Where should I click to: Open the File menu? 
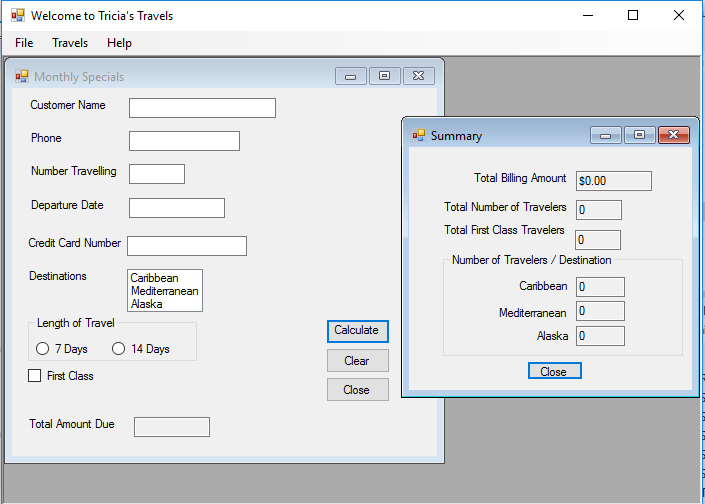pos(24,43)
